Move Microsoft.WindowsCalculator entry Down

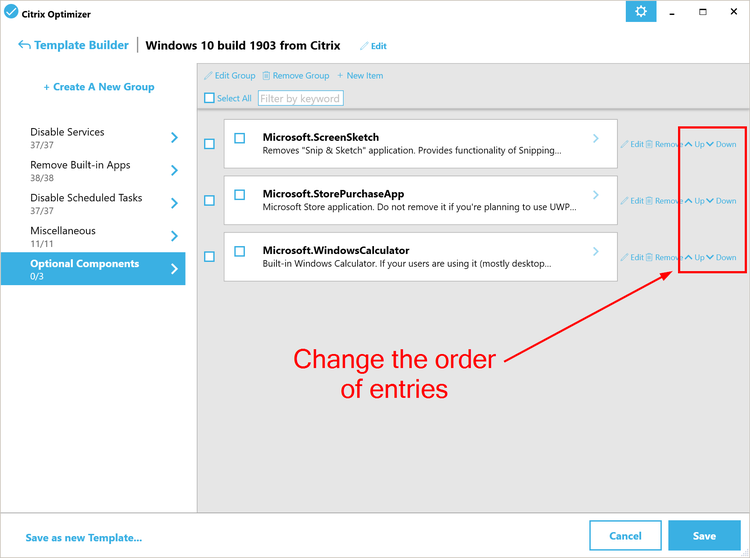coord(721,257)
